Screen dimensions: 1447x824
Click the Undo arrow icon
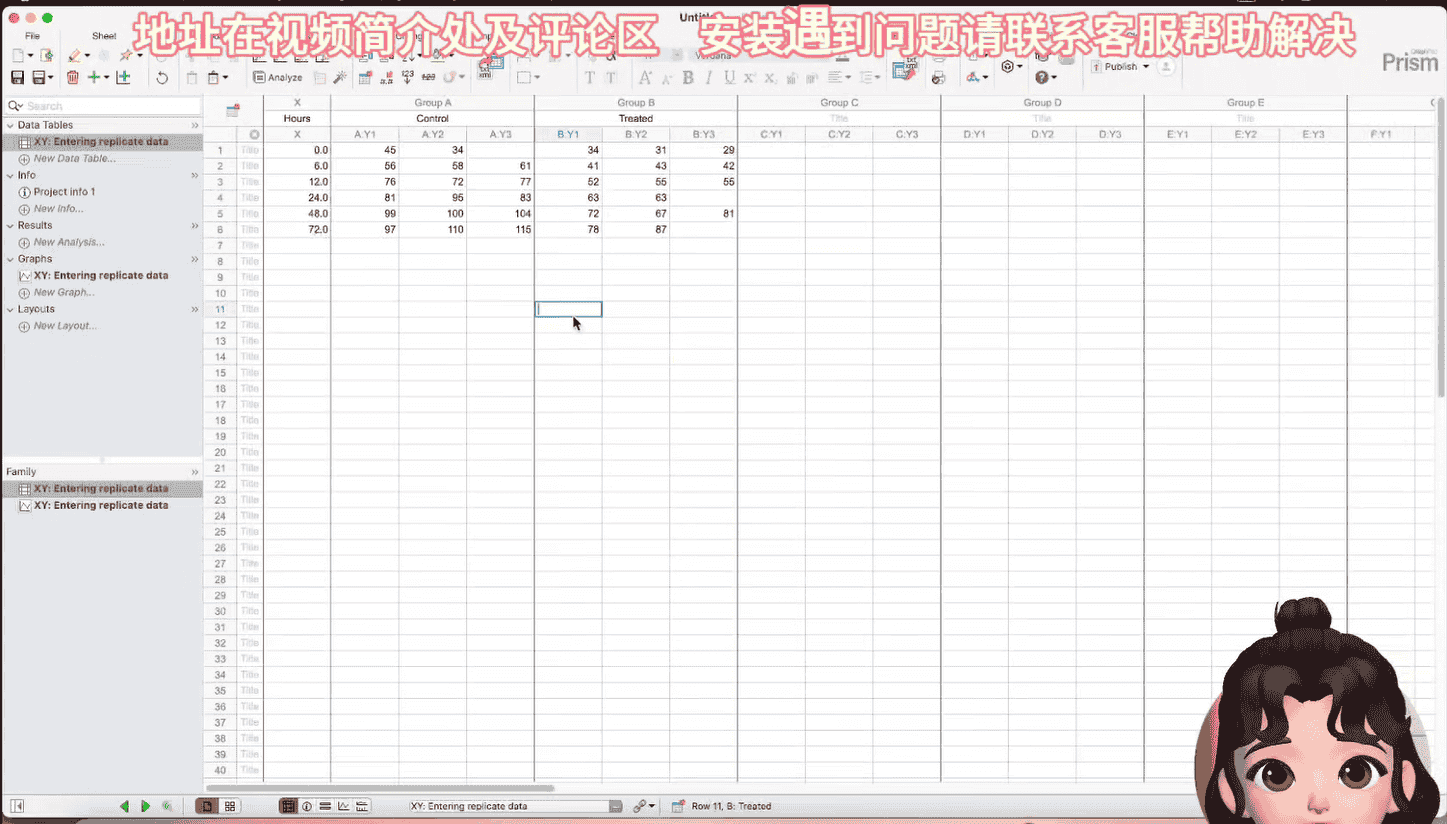(x=162, y=77)
